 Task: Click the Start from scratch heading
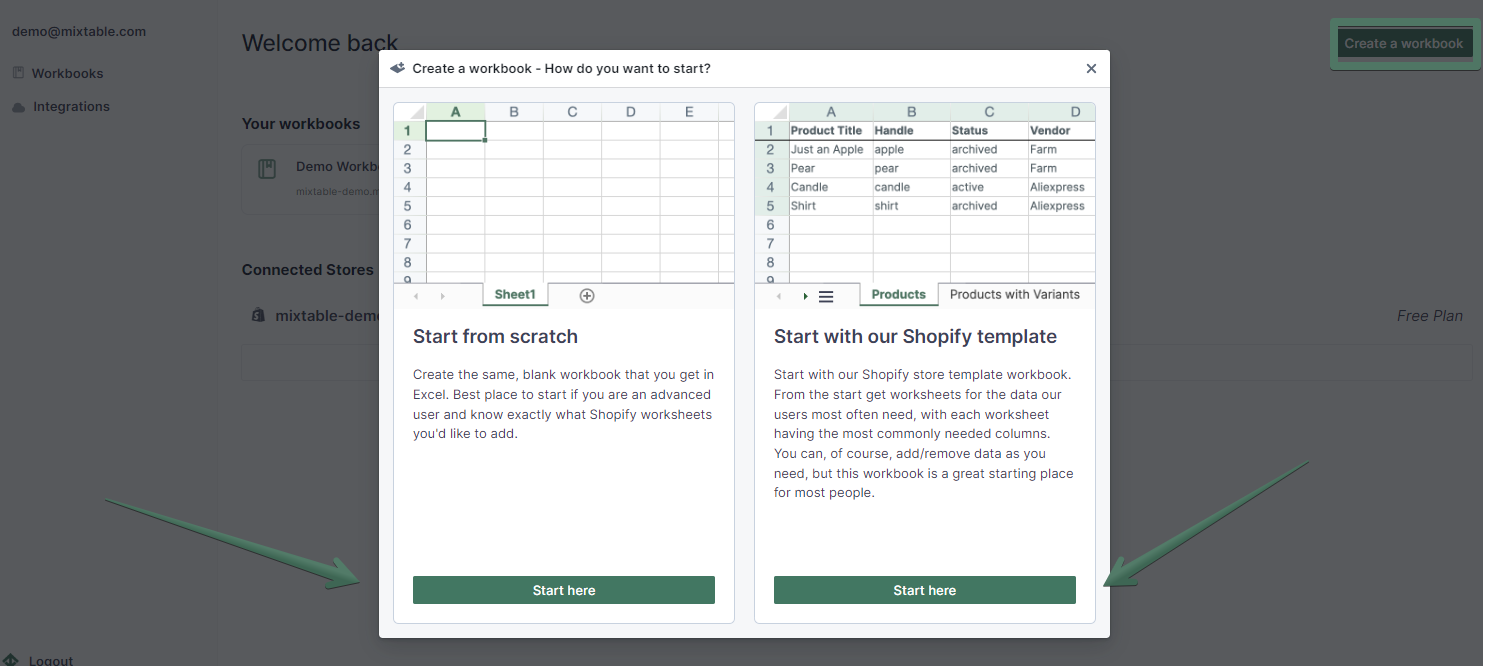click(495, 337)
